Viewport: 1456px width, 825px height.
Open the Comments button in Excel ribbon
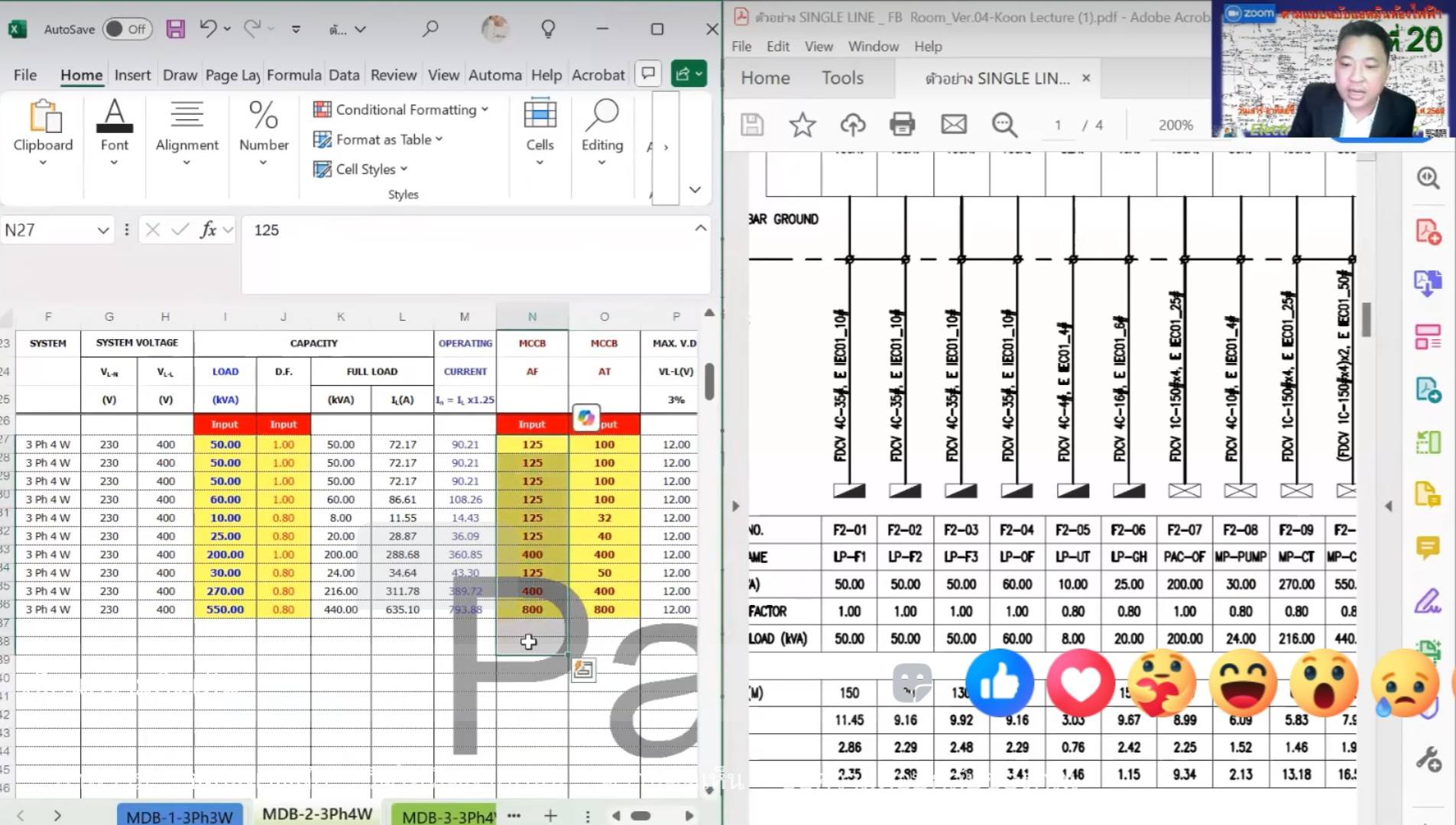(x=648, y=73)
